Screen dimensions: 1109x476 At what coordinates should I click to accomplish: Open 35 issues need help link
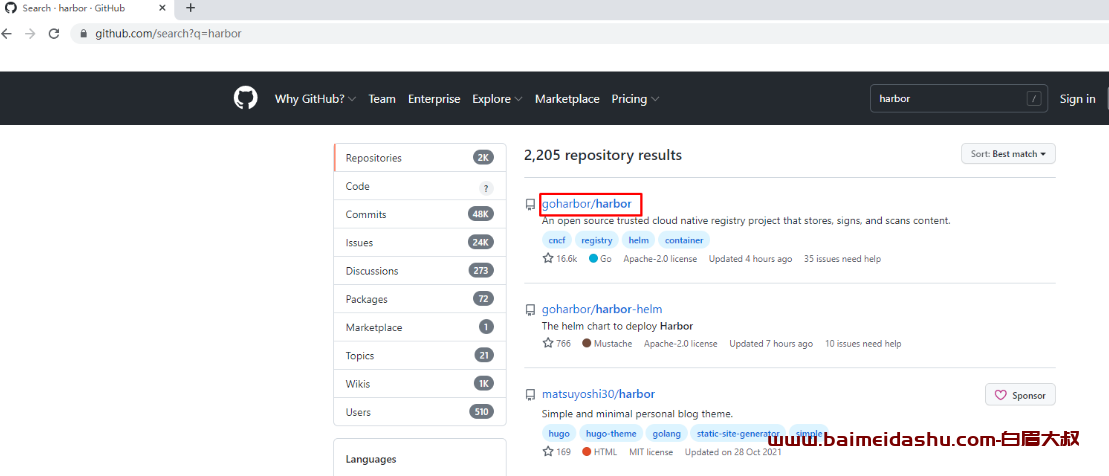(x=842, y=259)
